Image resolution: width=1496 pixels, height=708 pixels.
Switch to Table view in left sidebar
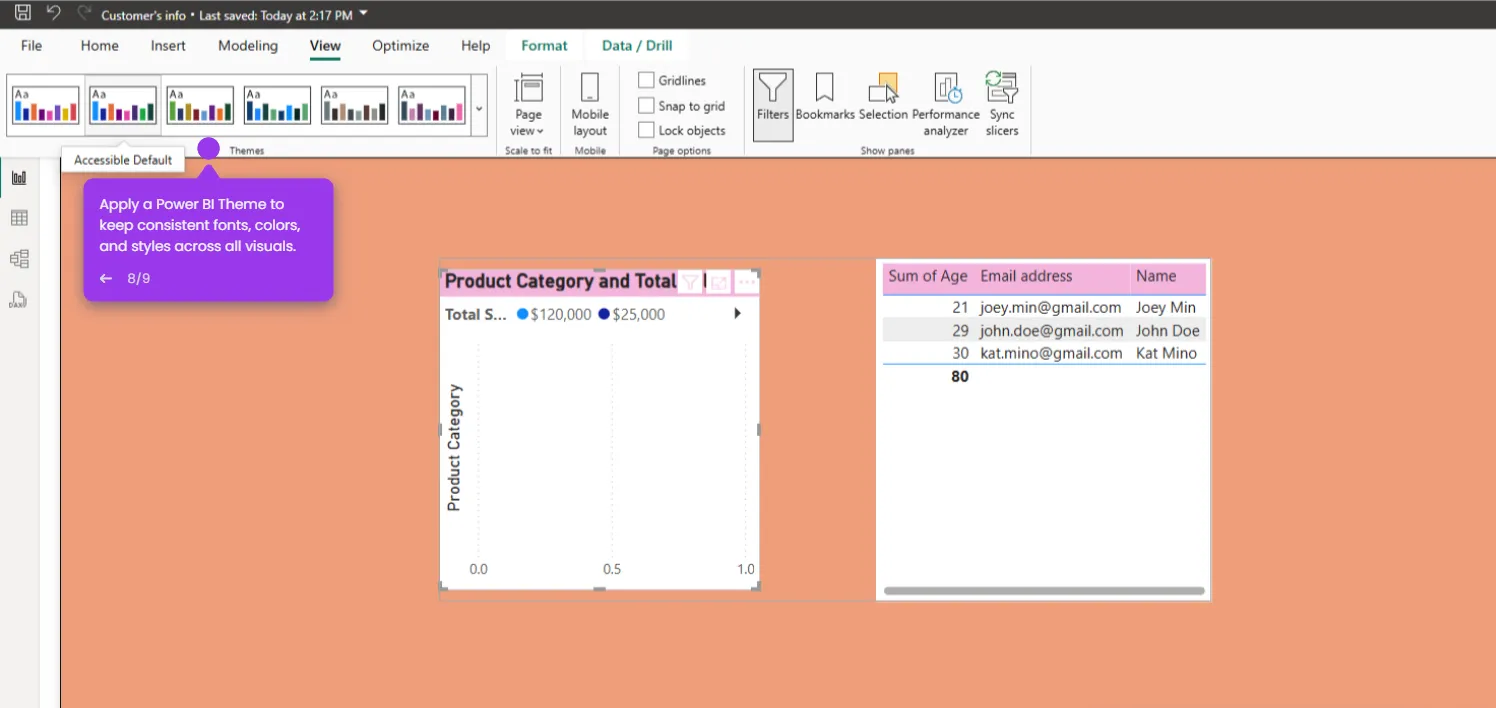(x=19, y=218)
